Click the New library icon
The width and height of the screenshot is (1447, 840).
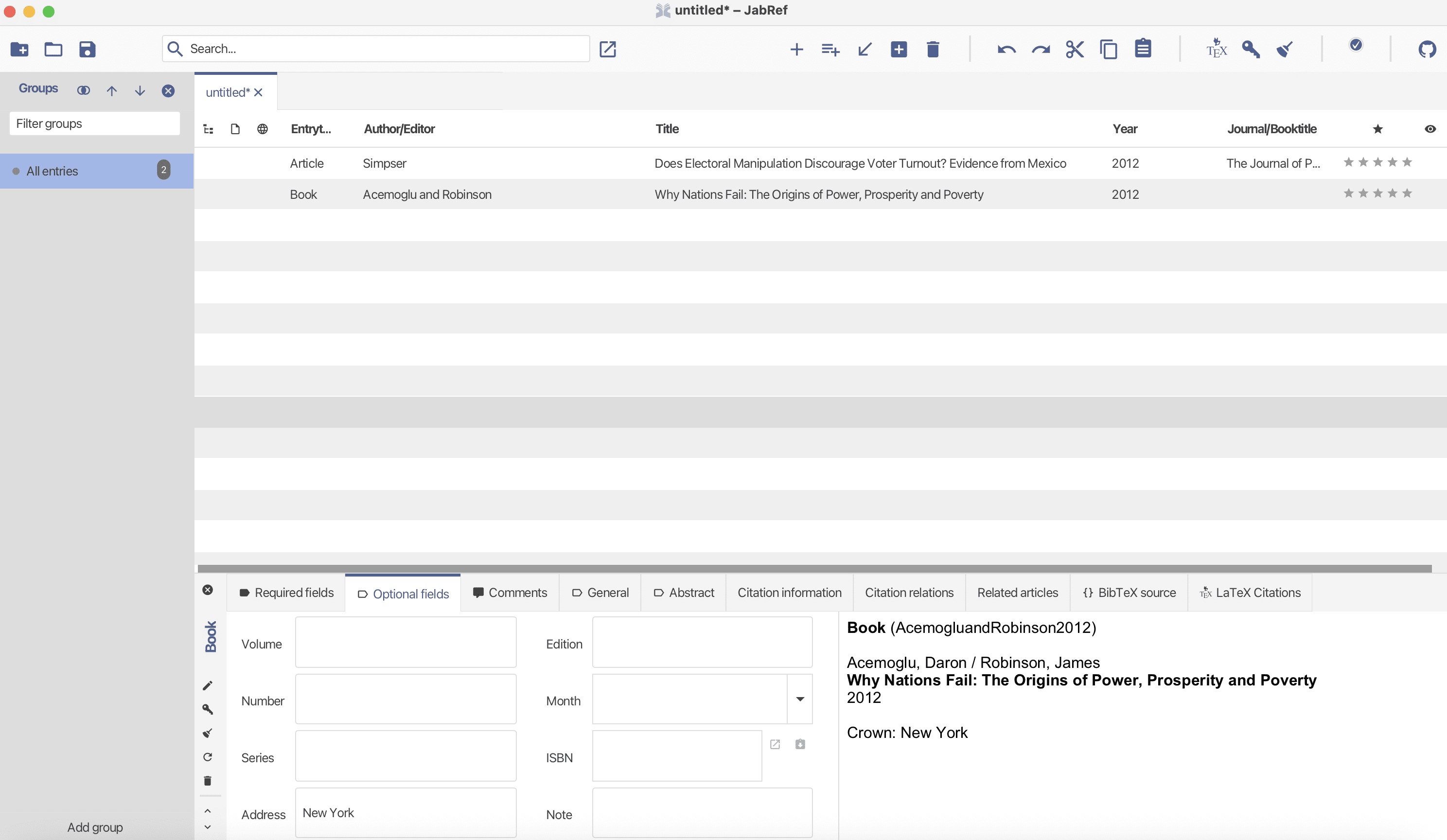19,50
